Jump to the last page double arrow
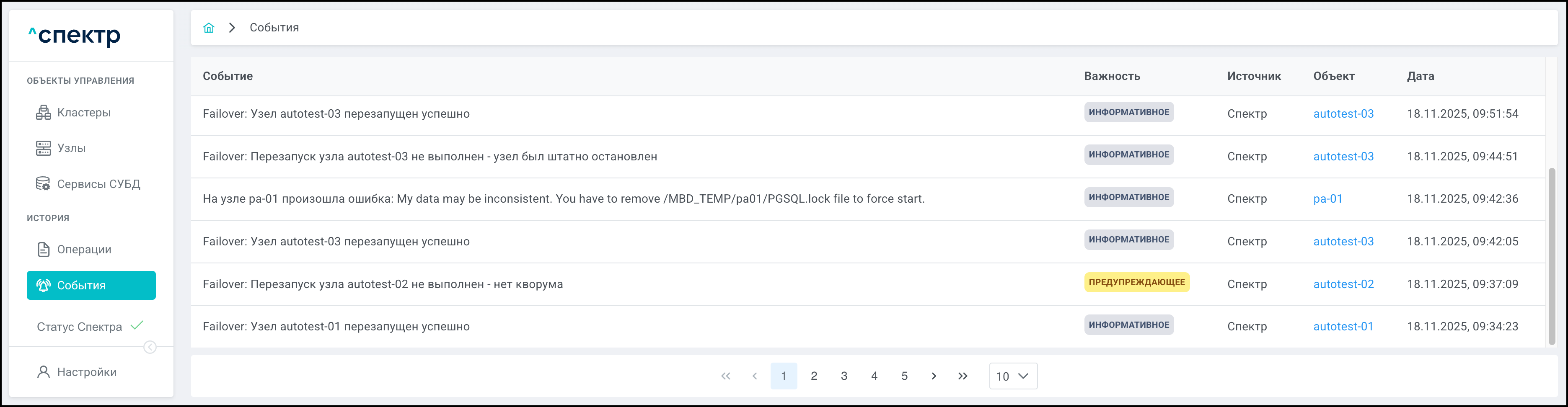 963,376
